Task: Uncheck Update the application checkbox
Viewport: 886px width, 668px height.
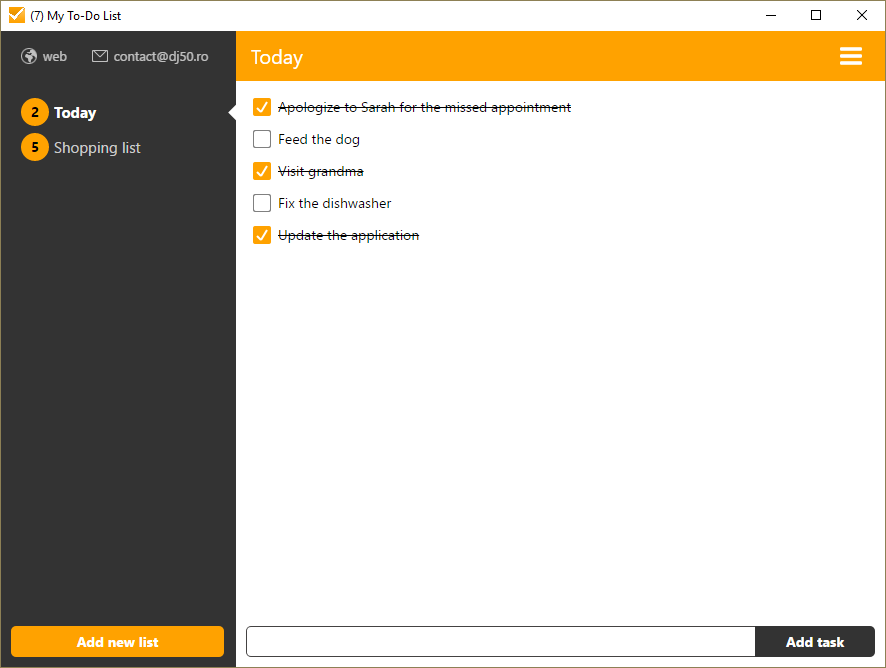Action: click(x=262, y=235)
